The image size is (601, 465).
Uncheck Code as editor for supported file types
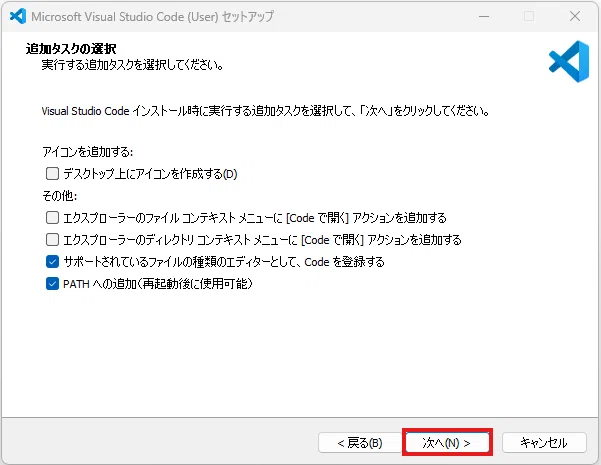click(52, 262)
